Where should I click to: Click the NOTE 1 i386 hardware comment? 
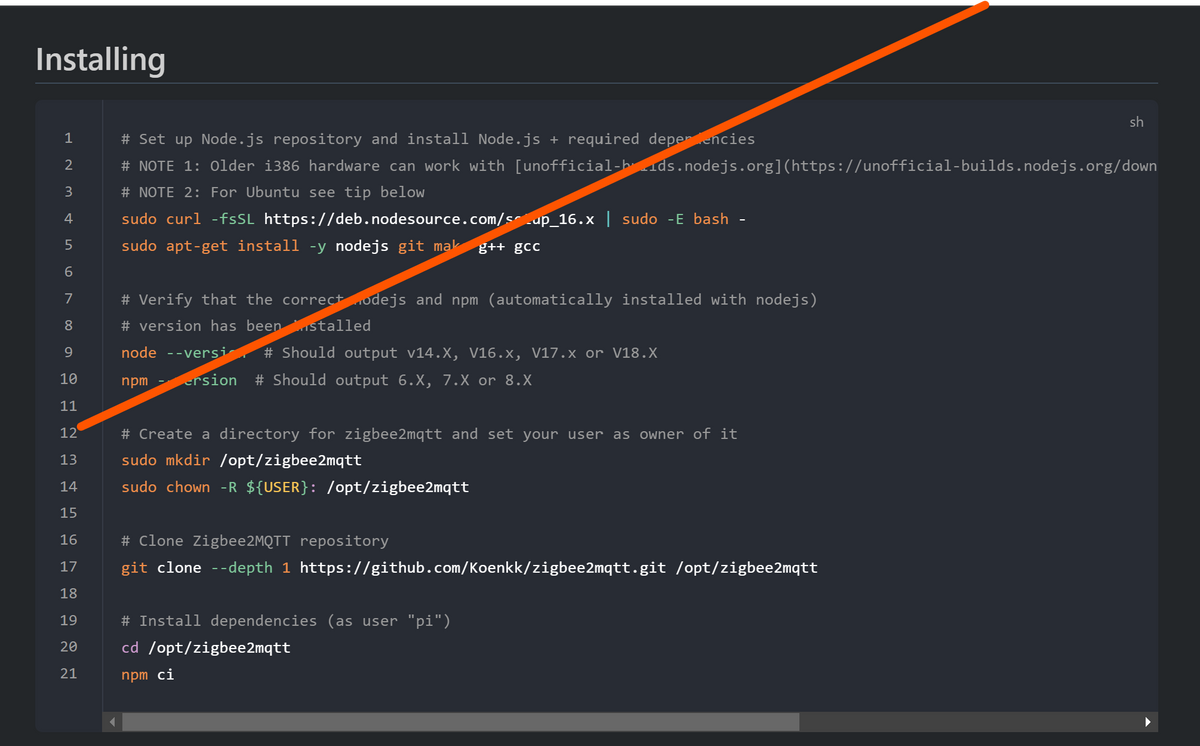pos(638,166)
